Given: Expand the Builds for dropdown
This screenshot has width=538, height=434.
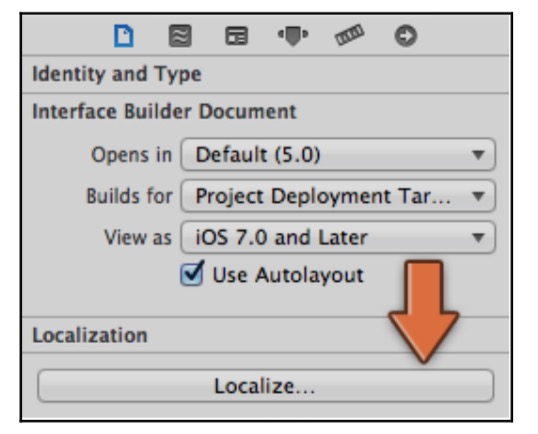Looking at the screenshot, I should (338, 196).
